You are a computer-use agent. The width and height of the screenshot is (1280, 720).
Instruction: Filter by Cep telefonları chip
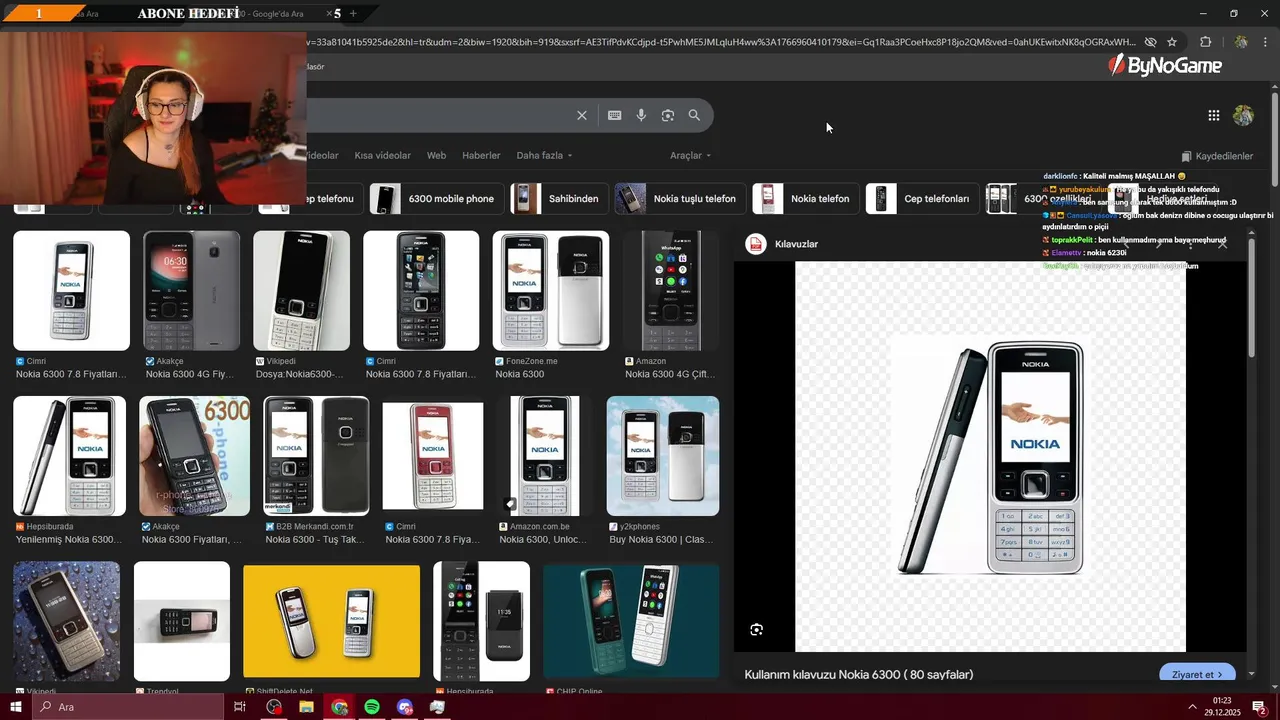point(922,198)
